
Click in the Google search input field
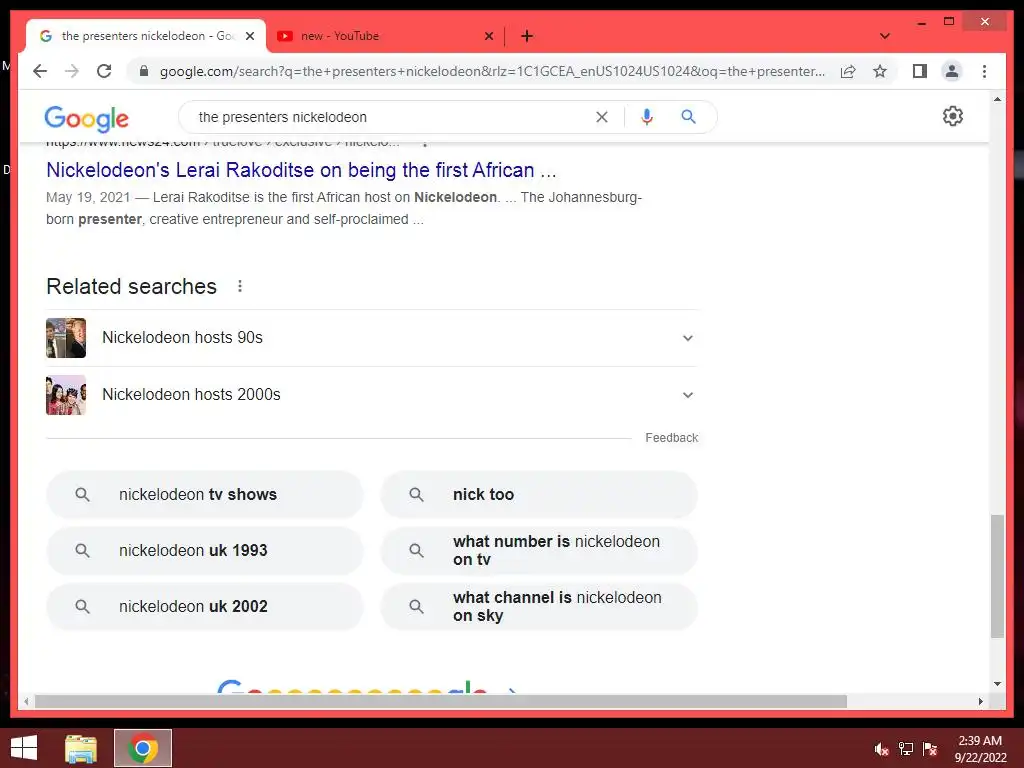[x=392, y=117]
